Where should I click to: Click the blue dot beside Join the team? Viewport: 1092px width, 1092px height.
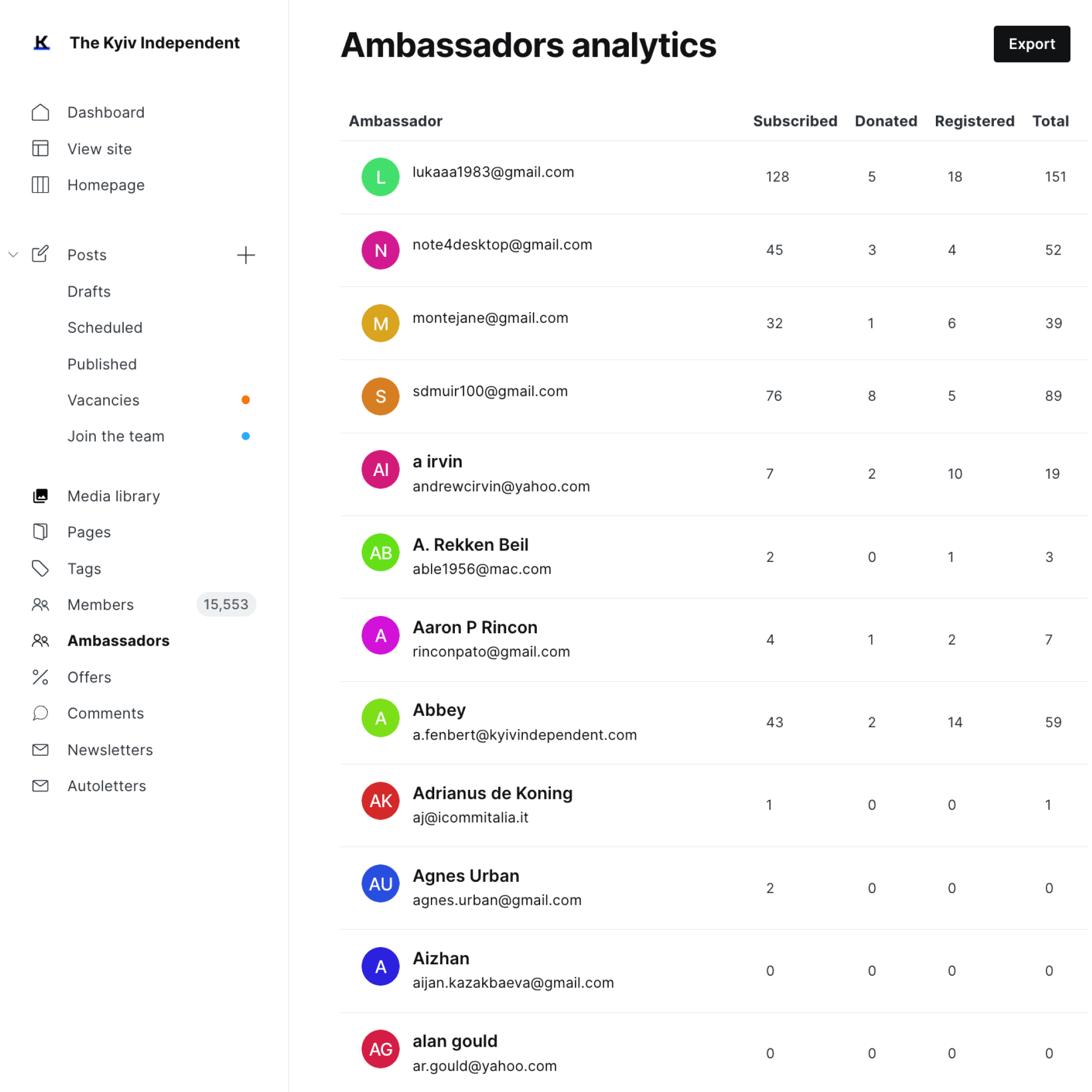245,436
